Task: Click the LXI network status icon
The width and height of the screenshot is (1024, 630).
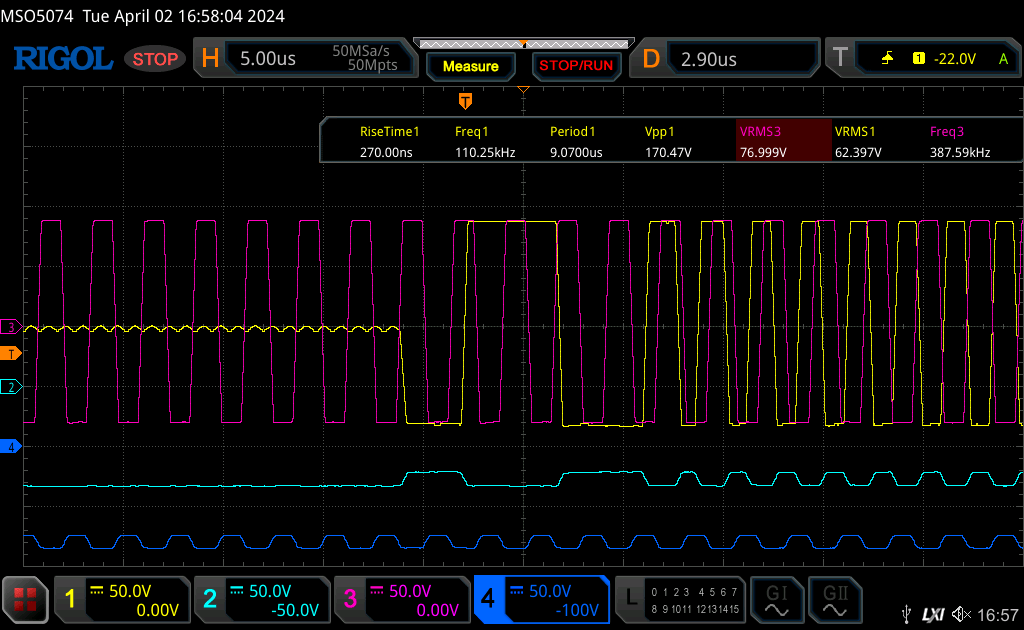Action: click(x=933, y=614)
